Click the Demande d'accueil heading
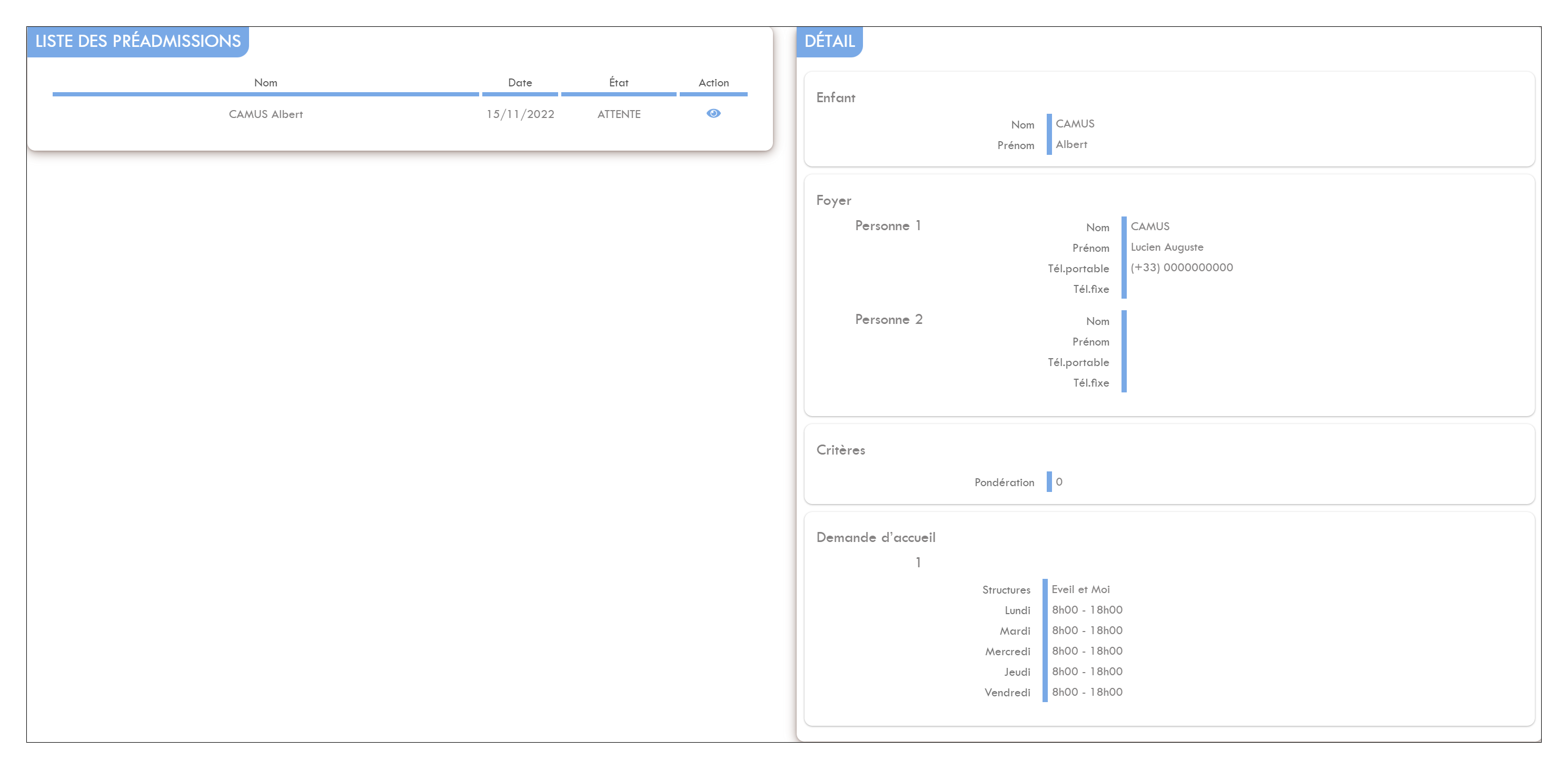Screen dimensions: 1568x769 pyautogui.click(x=875, y=537)
